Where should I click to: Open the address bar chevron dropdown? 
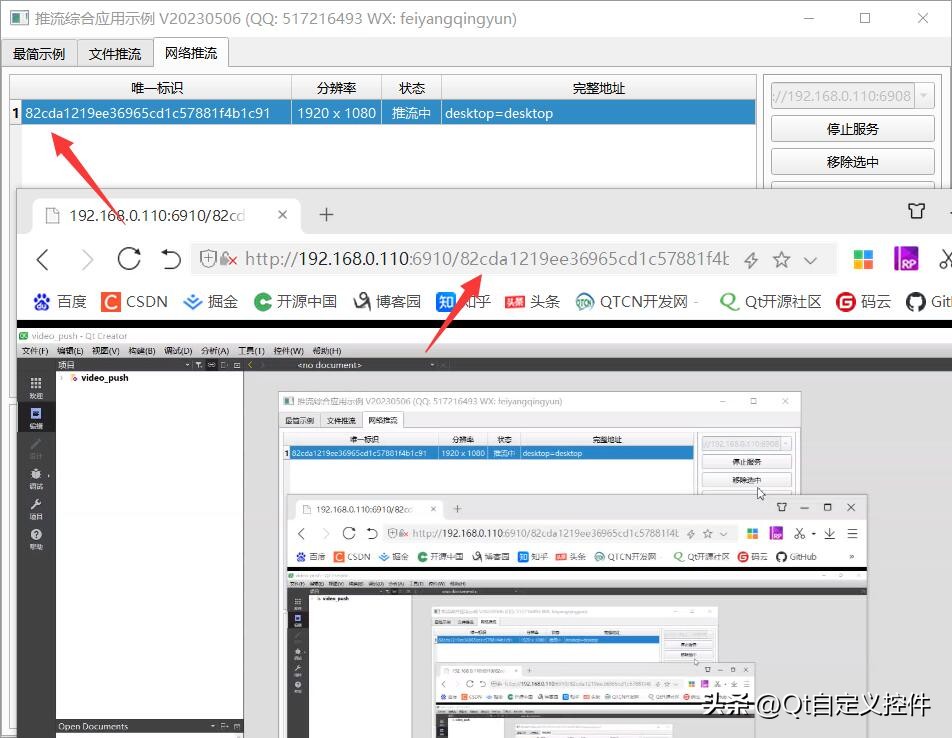[x=810, y=259]
